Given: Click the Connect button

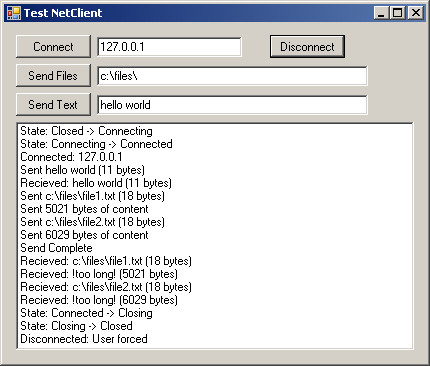Looking at the screenshot, I should (53, 47).
